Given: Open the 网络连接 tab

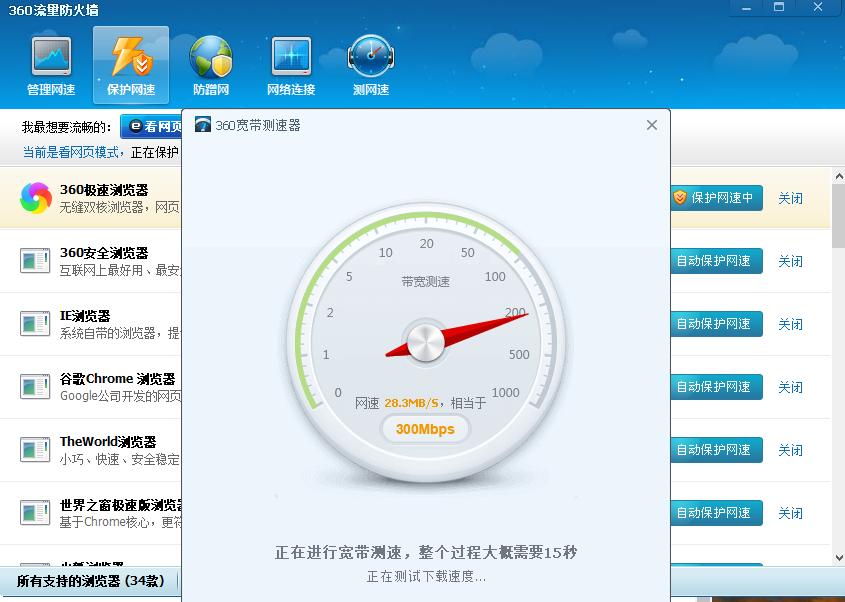Looking at the screenshot, I should click(x=291, y=66).
